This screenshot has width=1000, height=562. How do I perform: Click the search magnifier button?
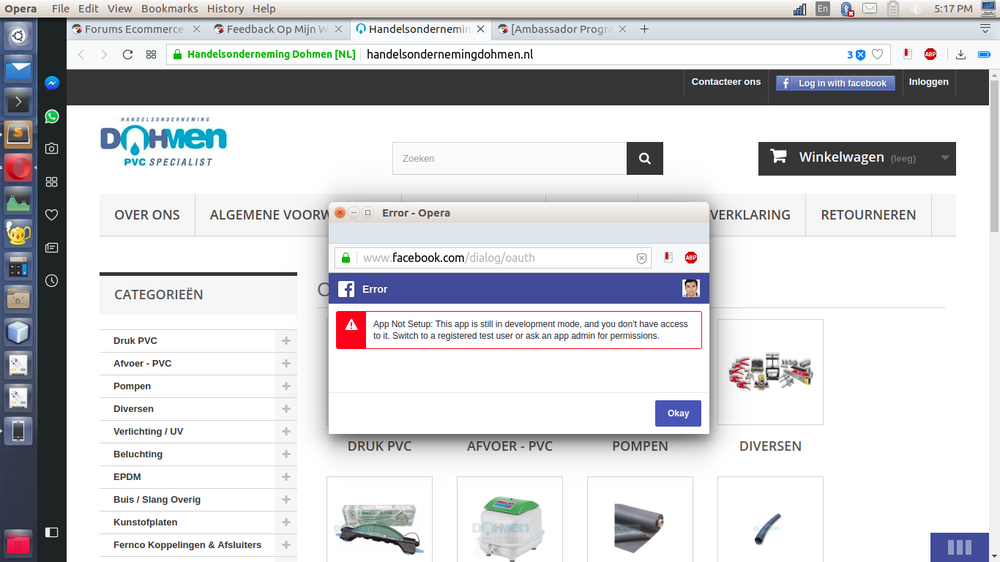(x=645, y=158)
